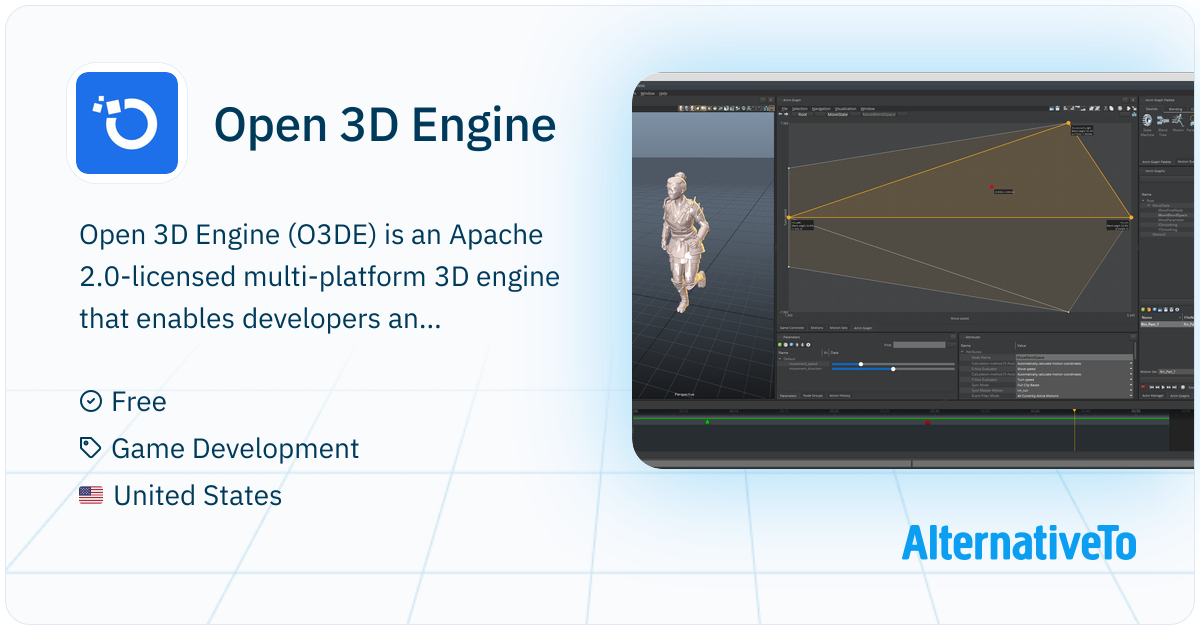Open the Node Groups tab
This screenshot has width=1200, height=630.
click(813, 396)
